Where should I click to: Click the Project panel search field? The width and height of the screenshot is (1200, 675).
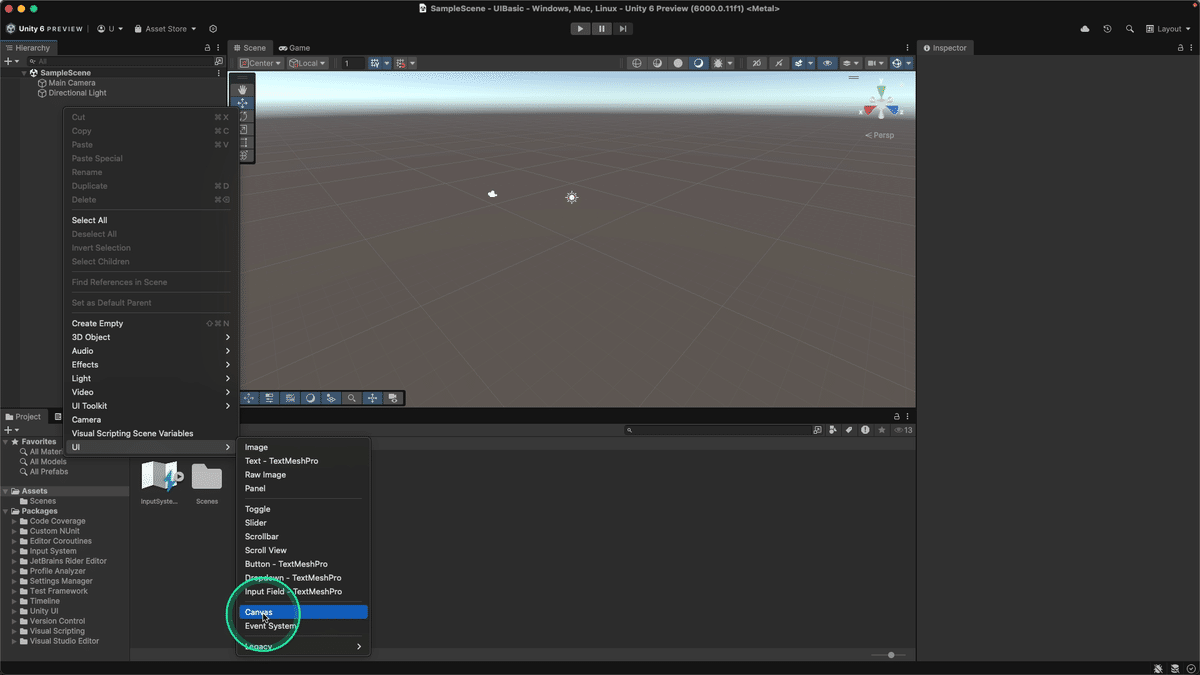coord(716,430)
